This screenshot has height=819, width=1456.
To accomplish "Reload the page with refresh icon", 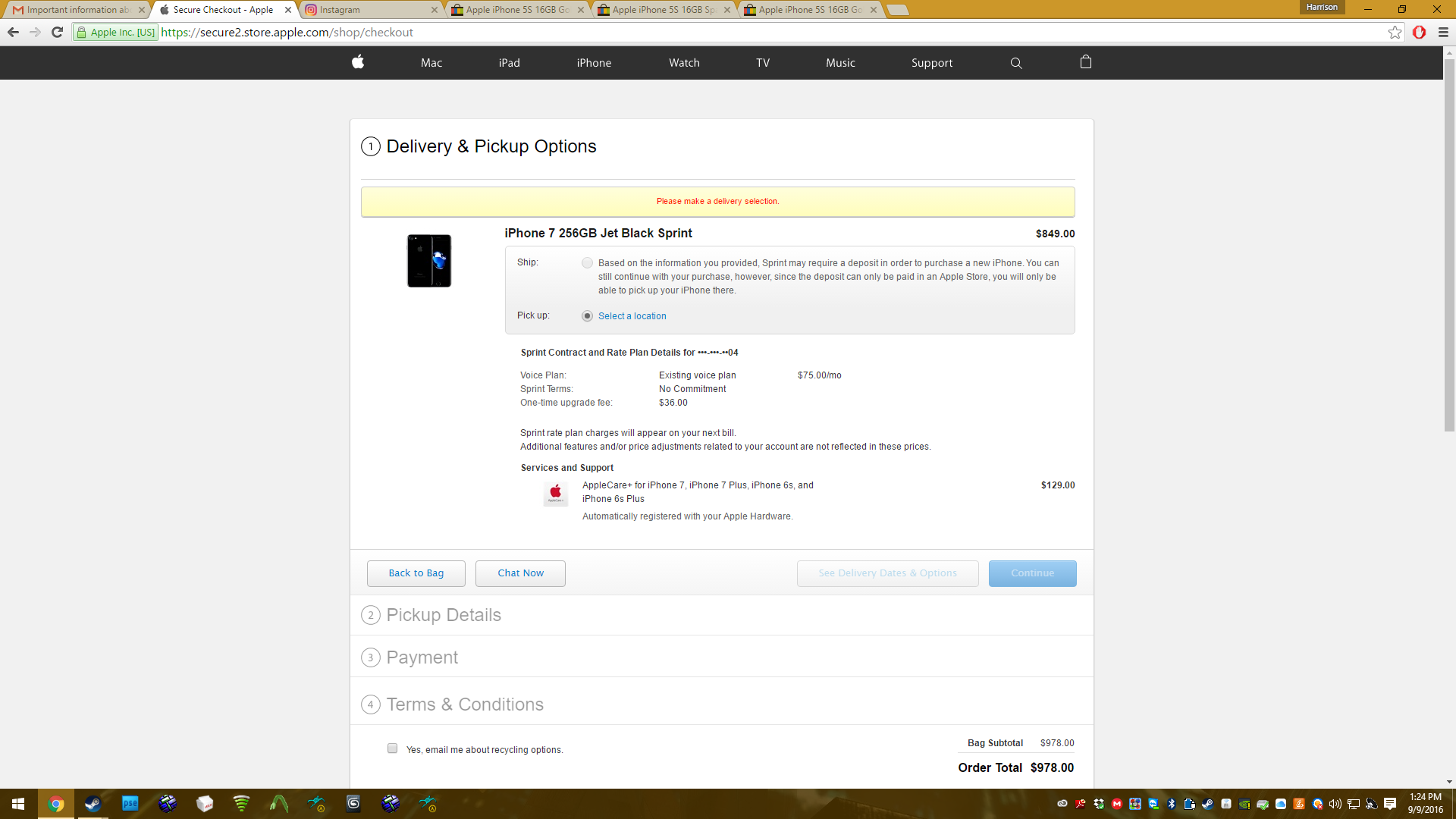I will tap(57, 32).
